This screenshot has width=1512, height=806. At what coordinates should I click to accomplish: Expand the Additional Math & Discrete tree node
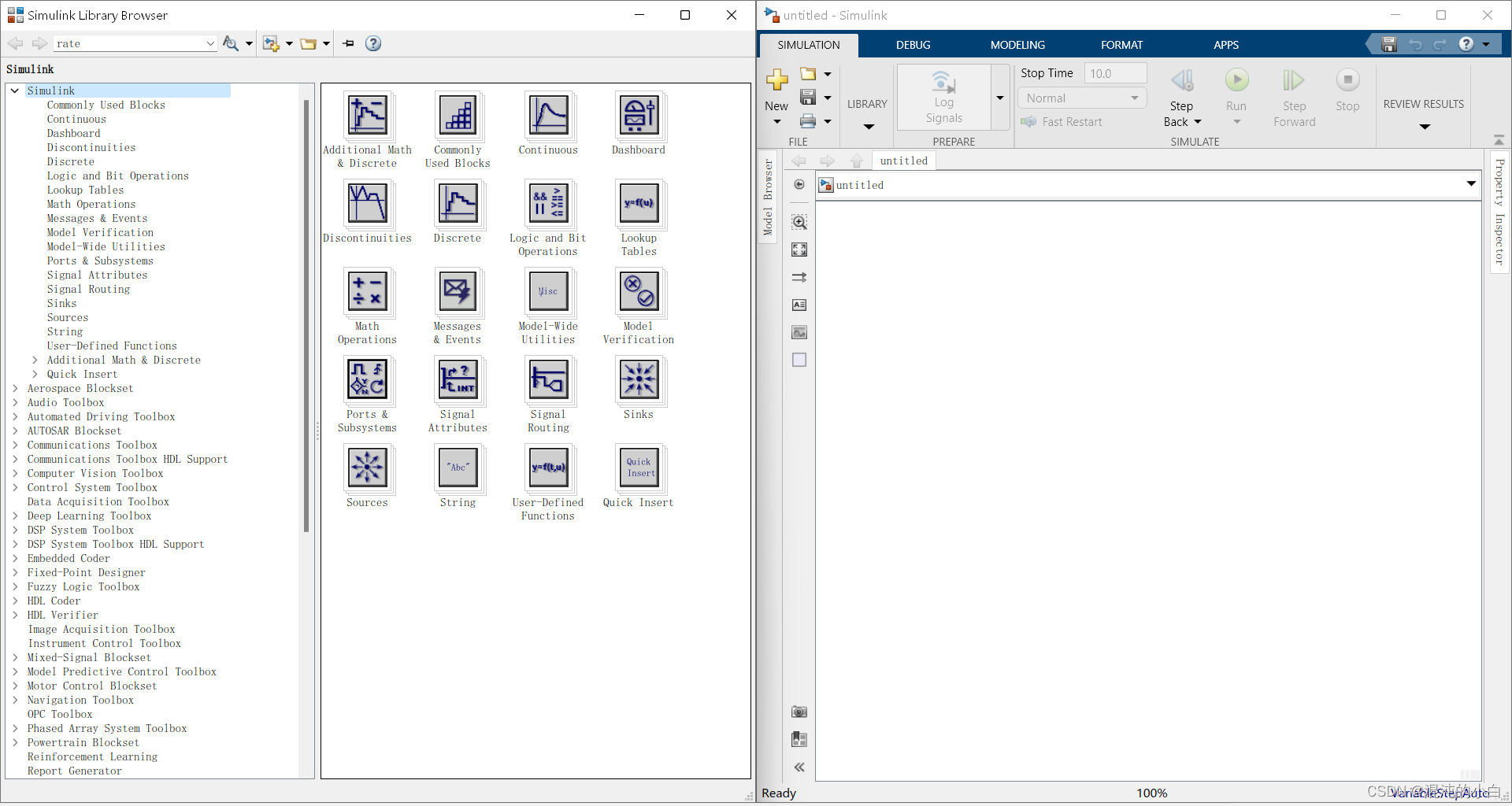coord(35,360)
